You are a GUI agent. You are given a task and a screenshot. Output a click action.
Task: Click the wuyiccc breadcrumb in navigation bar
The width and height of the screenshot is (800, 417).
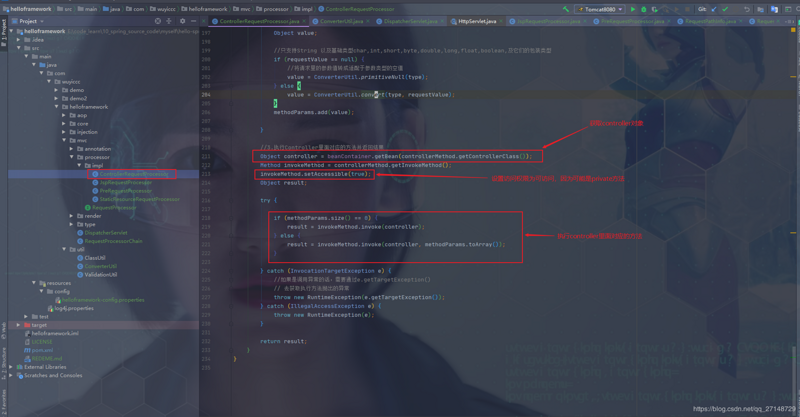[x=162, y=9]
